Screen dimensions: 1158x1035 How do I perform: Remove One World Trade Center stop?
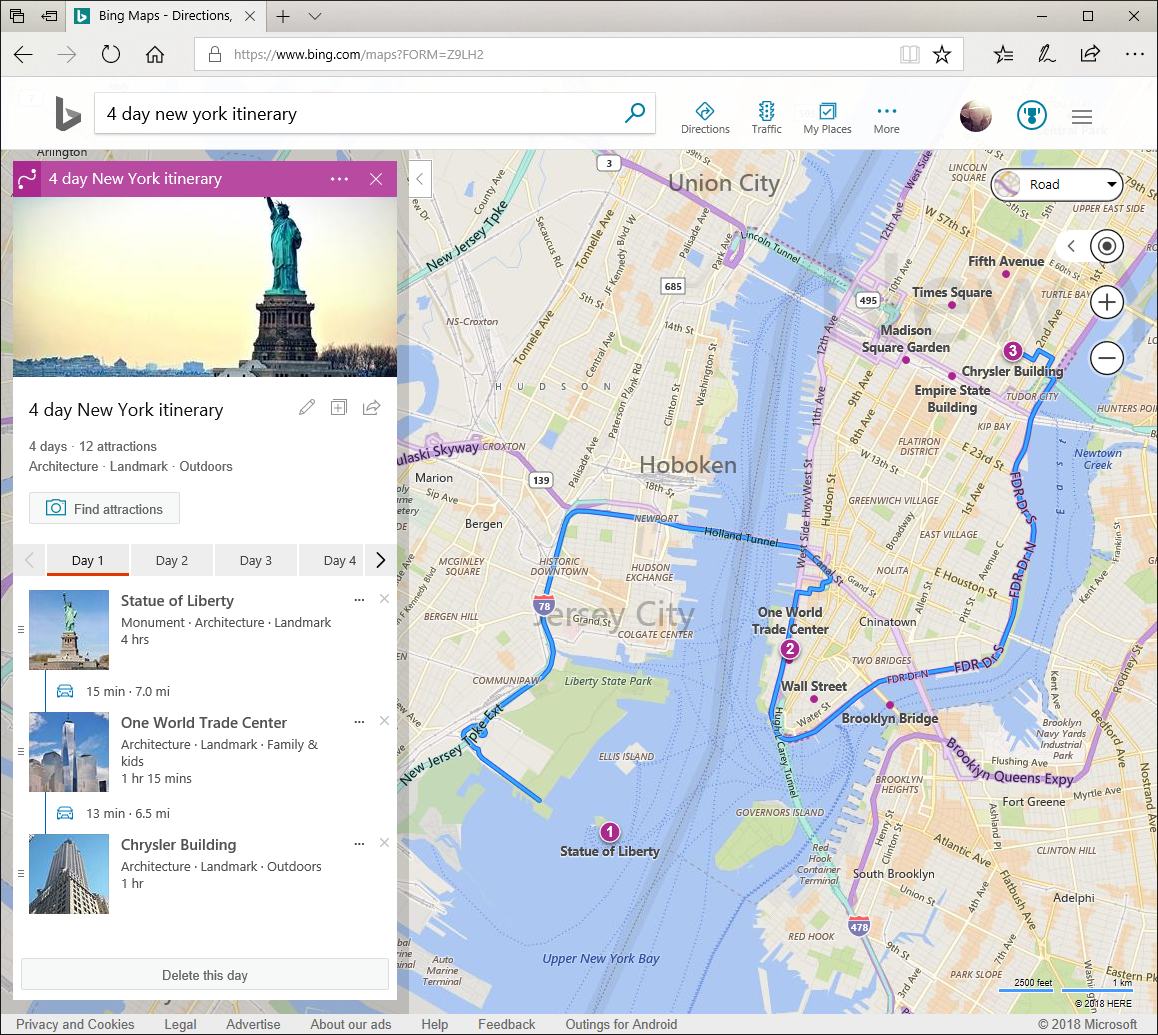pos(384,721)
